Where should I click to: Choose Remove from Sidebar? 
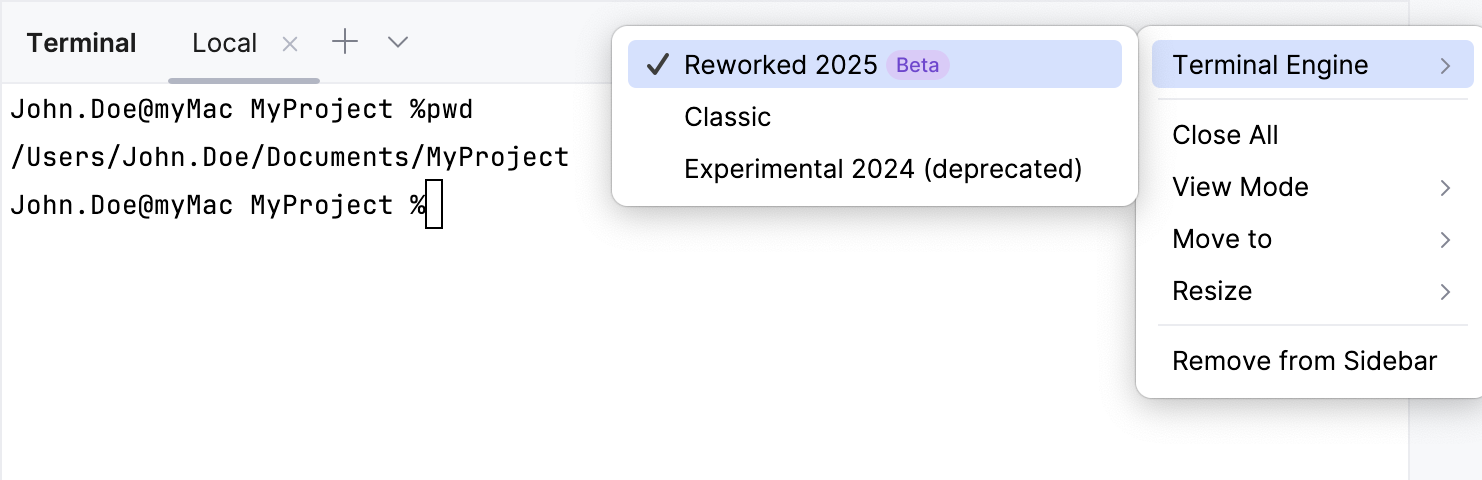1304,361
